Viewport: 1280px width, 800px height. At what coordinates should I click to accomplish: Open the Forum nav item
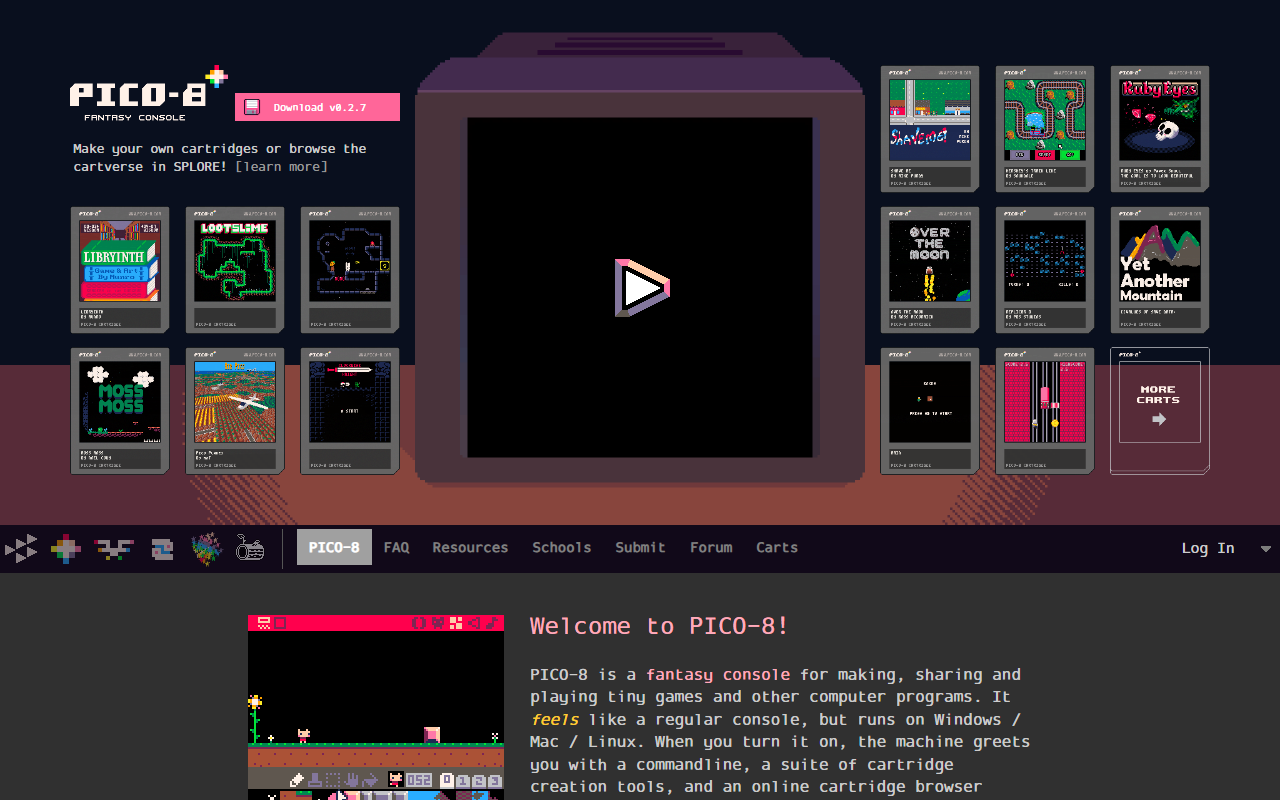[711, 547]
